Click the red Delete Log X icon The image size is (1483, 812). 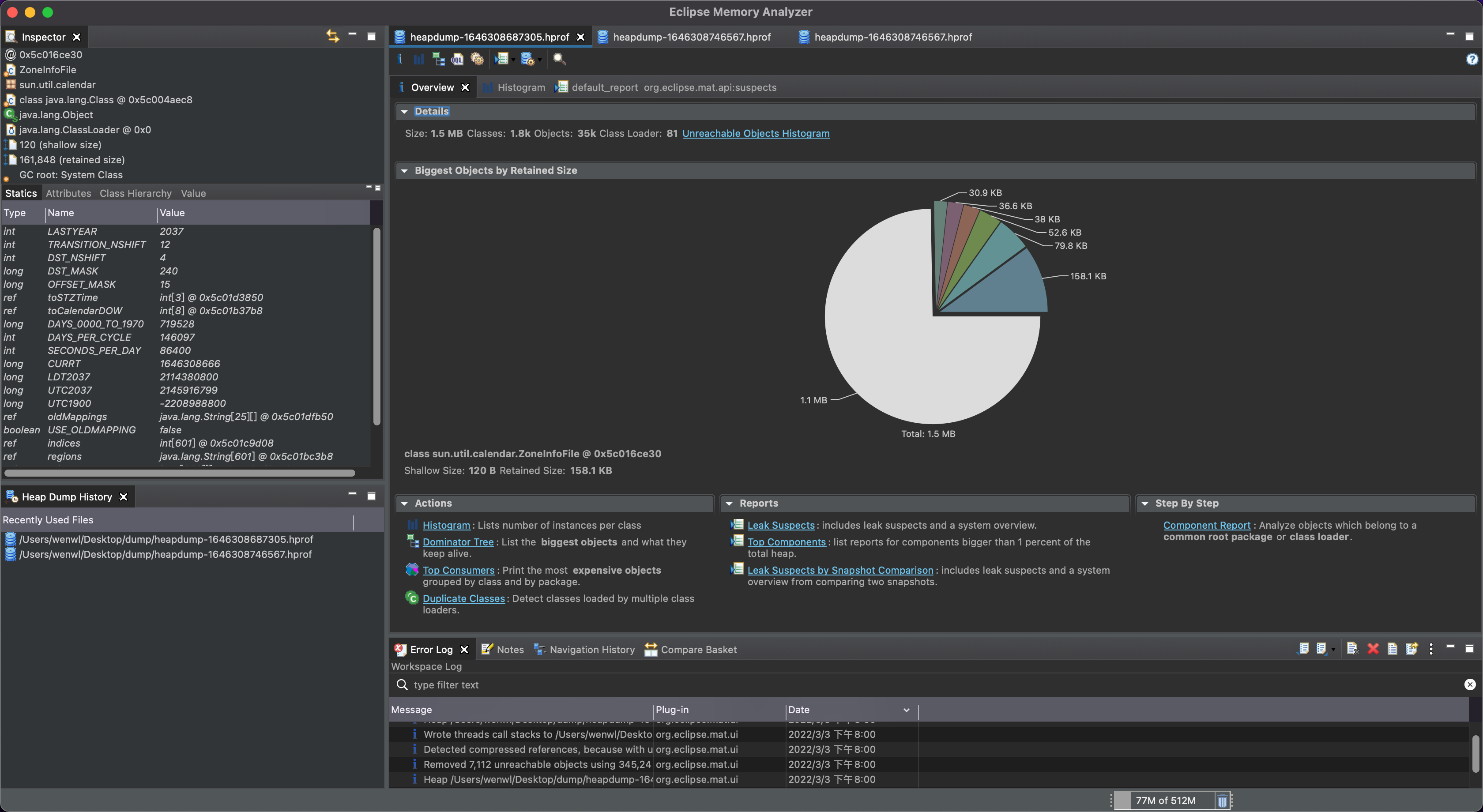pos(1373,649)
